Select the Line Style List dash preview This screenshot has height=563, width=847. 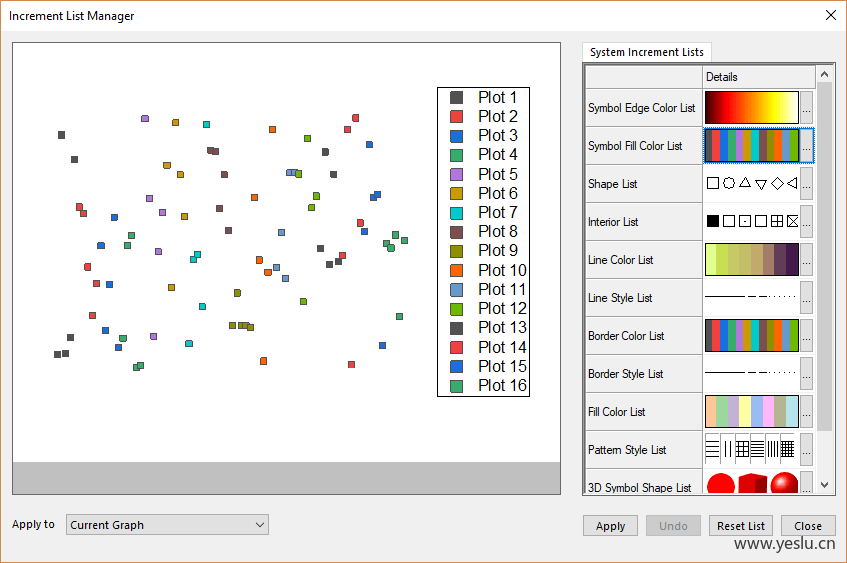[751, 298]
